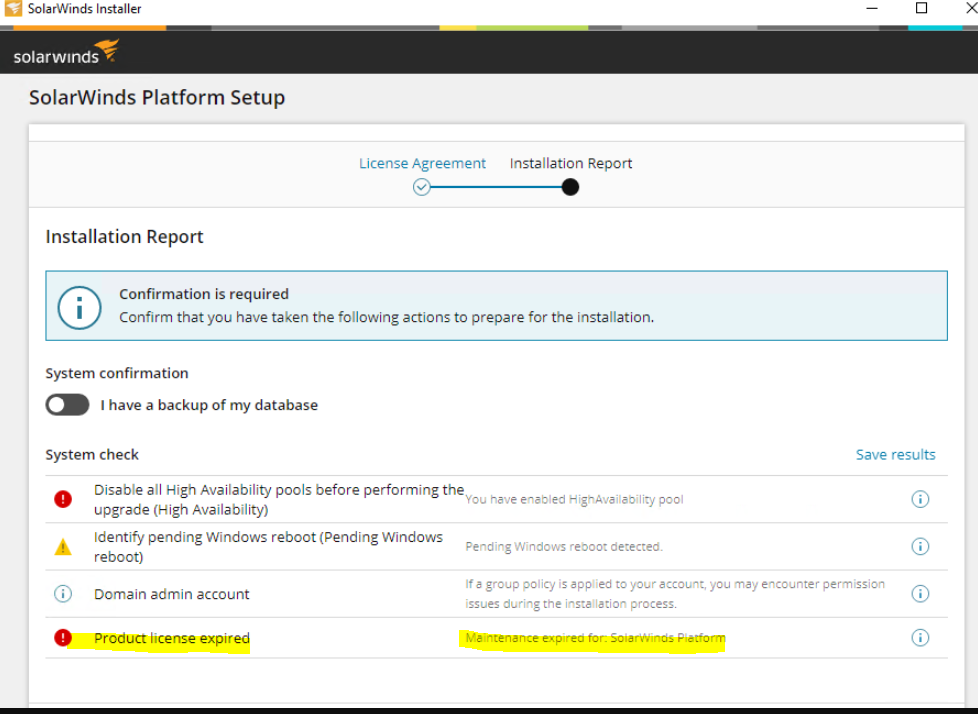978x714 pixels.
Task: Click the License Agreement completed checkmark circle
Action: click(x=422, y=187)
